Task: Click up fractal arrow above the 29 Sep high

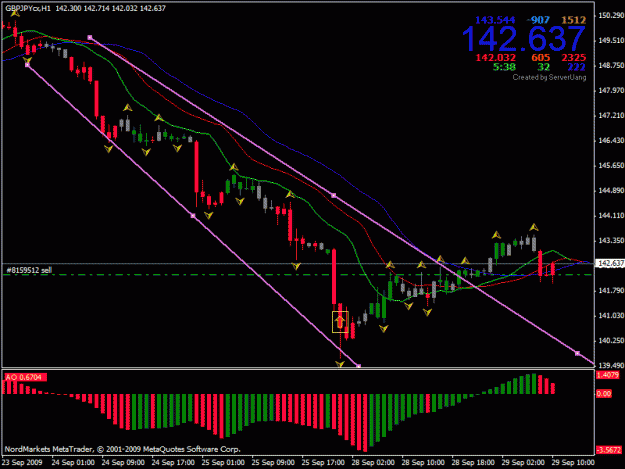Action: pos(534,228)
